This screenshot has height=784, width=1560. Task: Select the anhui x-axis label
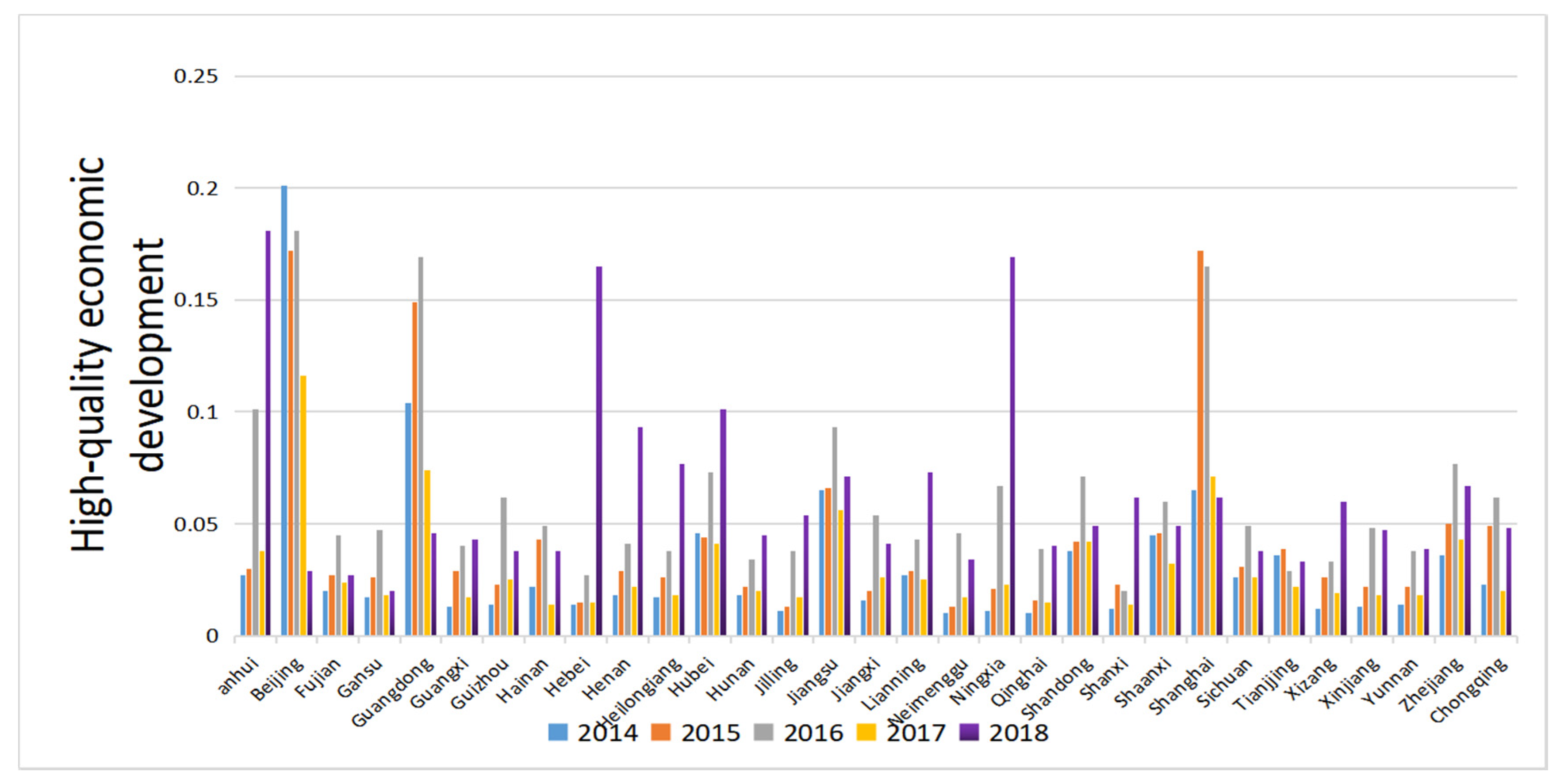click(x=238, y=676)
